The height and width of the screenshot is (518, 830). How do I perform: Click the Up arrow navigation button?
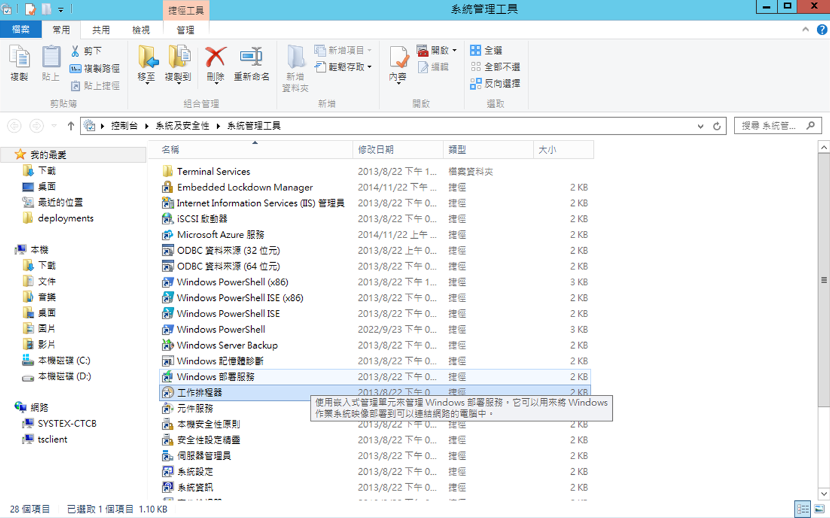(x=71, y=126)
